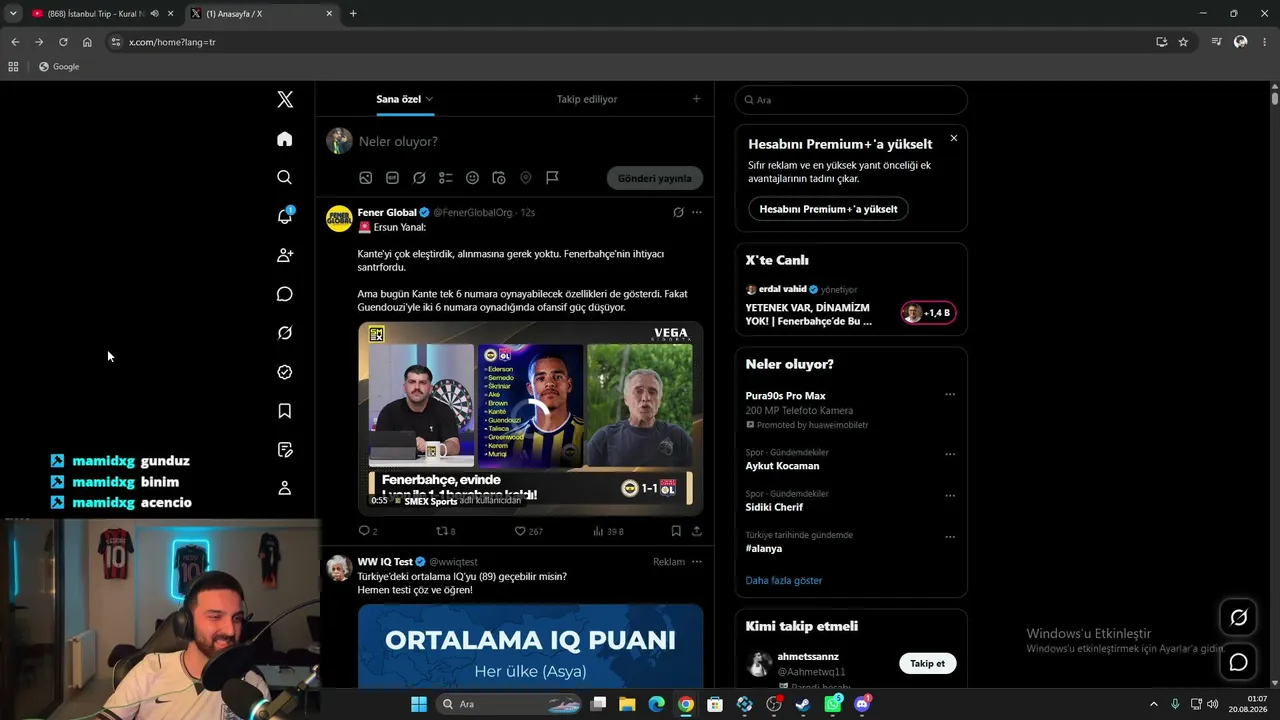Image resolution: width=1280 pixels, height=720 pixels.
Task: Ask Grok about the Fener Global post
Action: [x=678, y=212]
